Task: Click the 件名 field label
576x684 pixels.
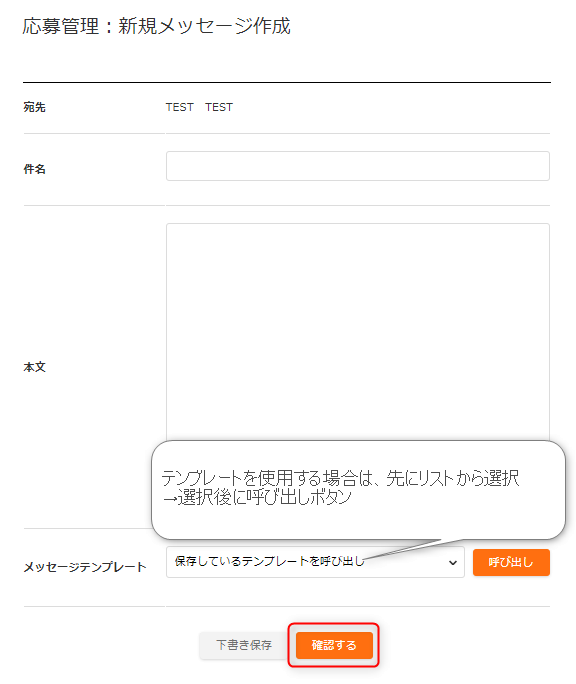Action: [34, 169]
